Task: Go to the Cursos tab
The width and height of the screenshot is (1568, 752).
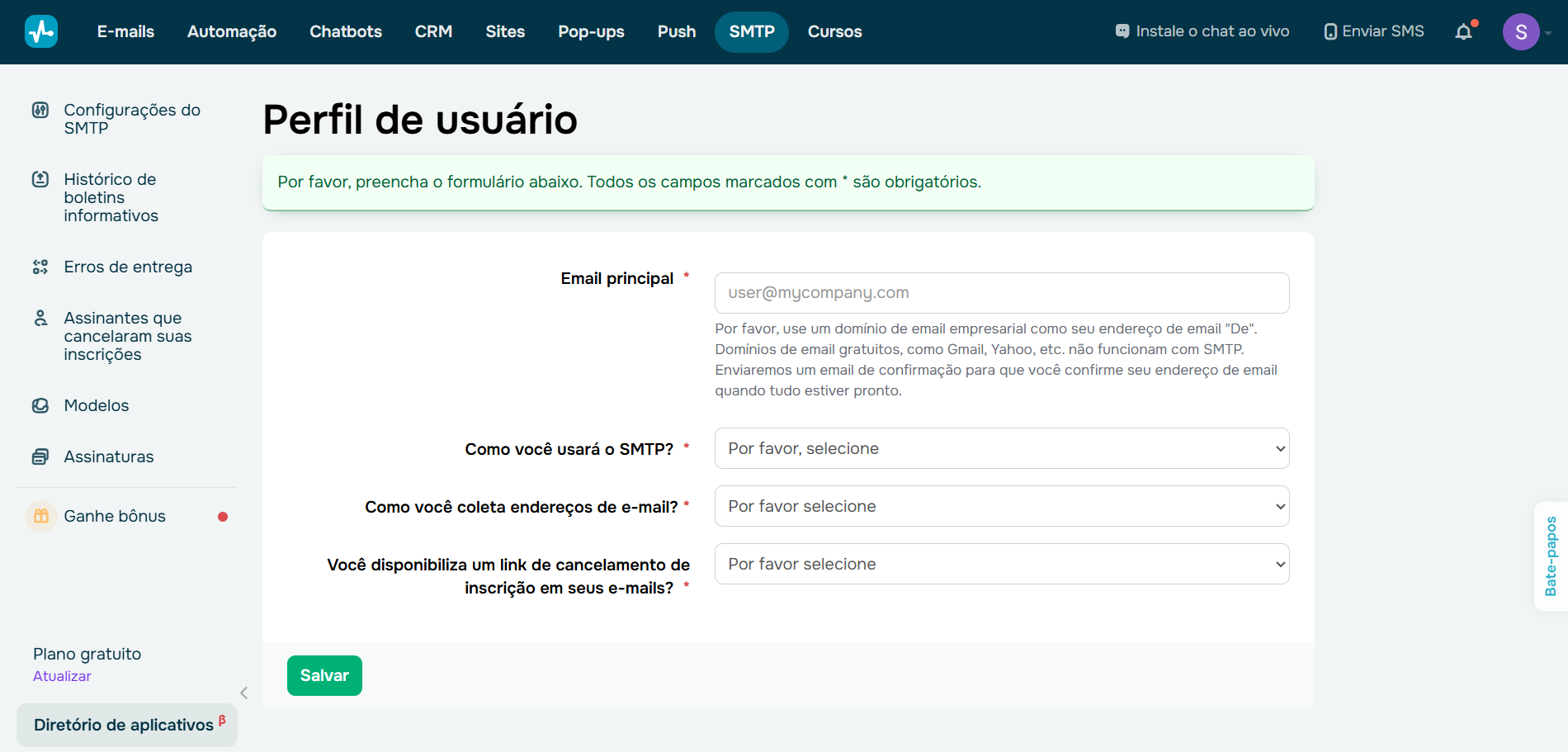Action: [x=834, y=31]
